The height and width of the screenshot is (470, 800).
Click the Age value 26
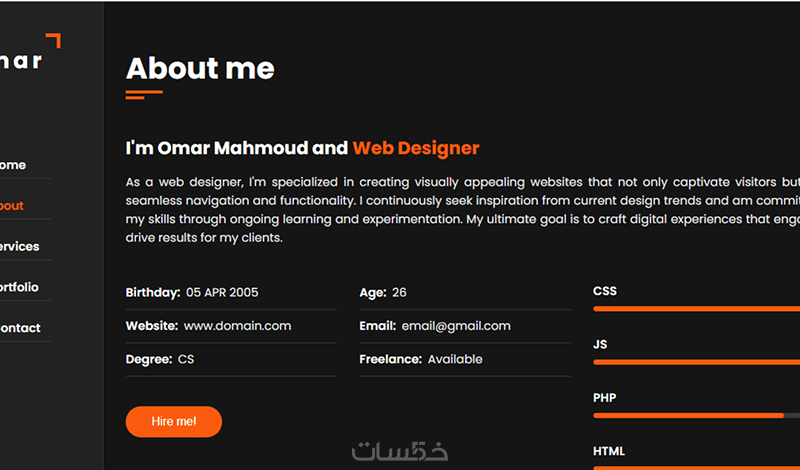tap(399, 293)
